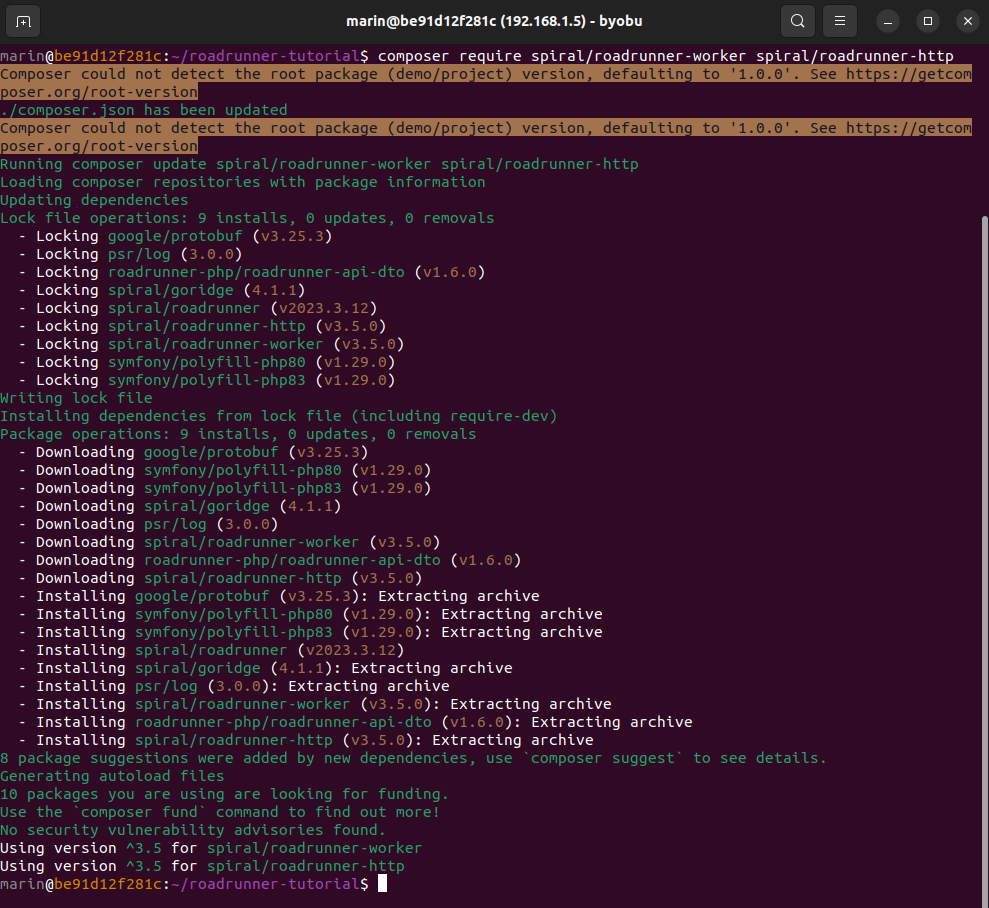Click the cursor at the bottom prompt
The width and height of the screenshot is (989, 908).
[382, 884]
